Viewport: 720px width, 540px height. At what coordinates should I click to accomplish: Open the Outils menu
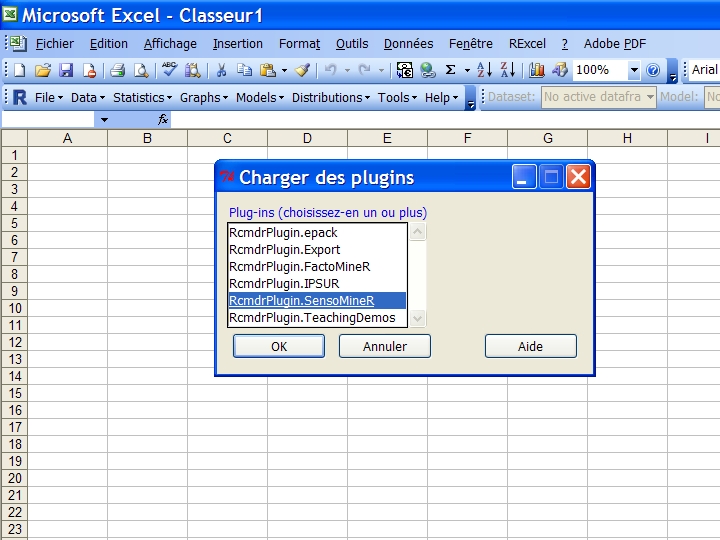point(352,44)
